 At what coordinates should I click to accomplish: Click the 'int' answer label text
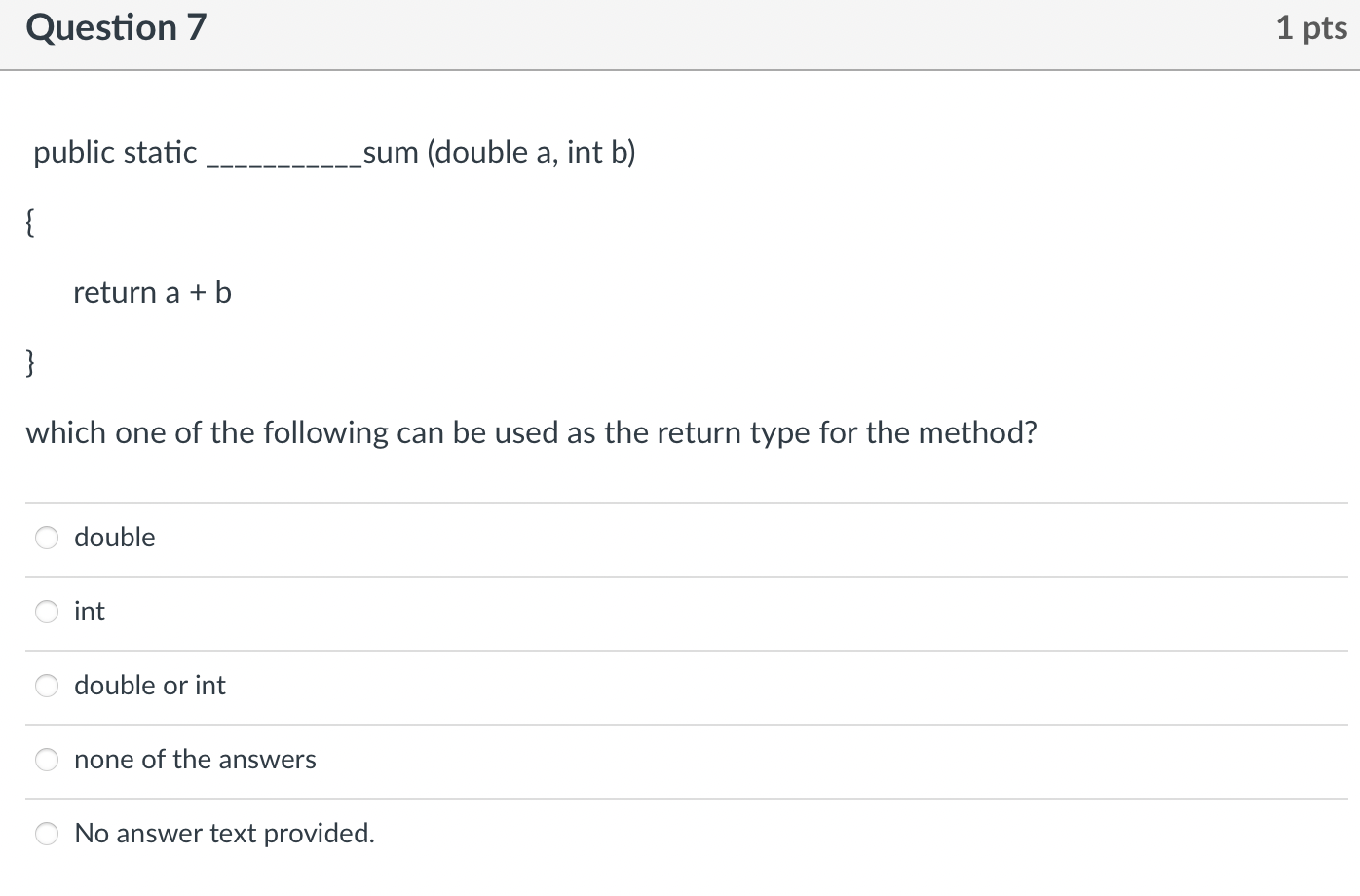pos(90,612)
